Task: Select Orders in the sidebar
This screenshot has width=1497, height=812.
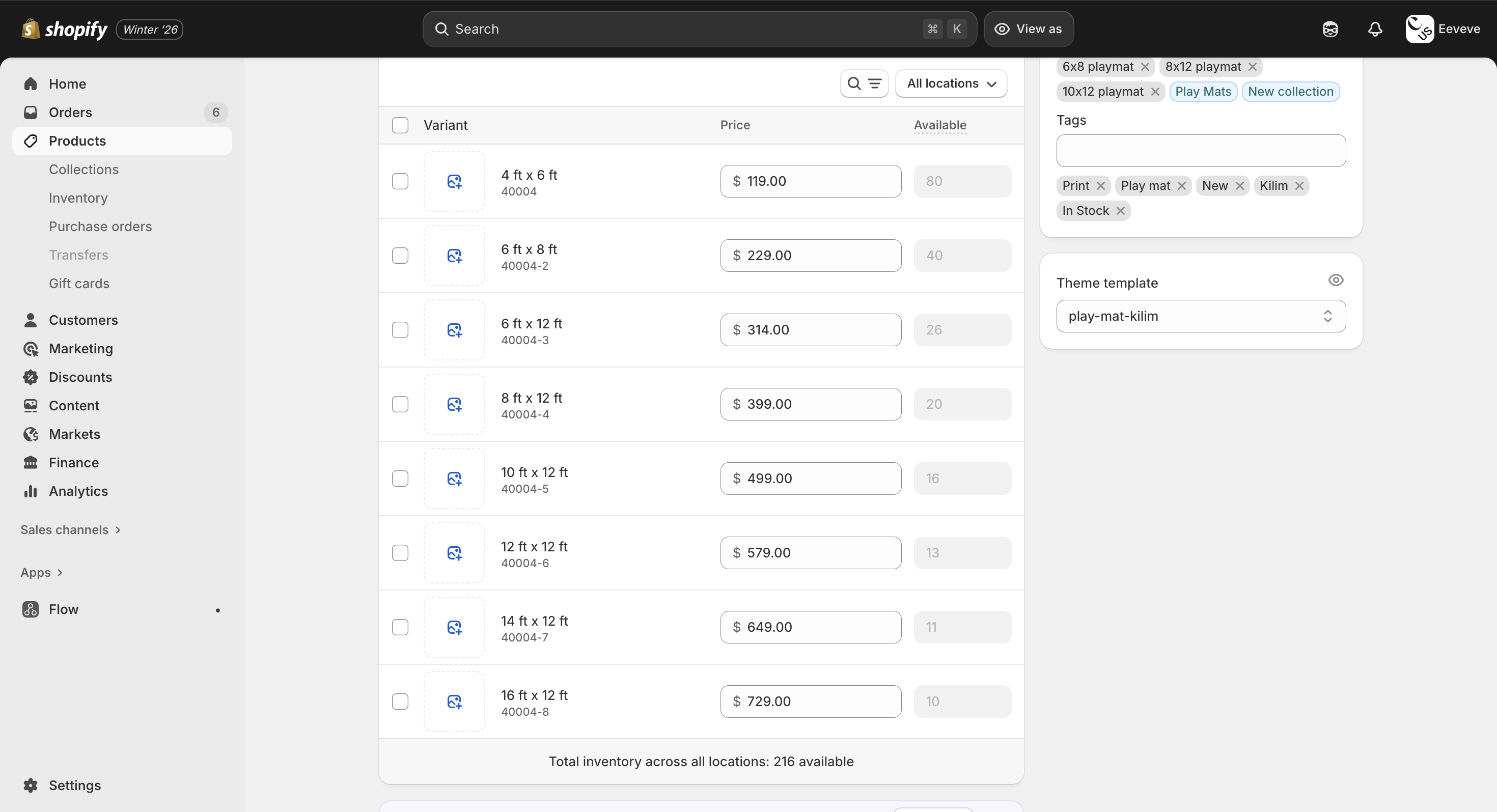Action: coord(70,112)
